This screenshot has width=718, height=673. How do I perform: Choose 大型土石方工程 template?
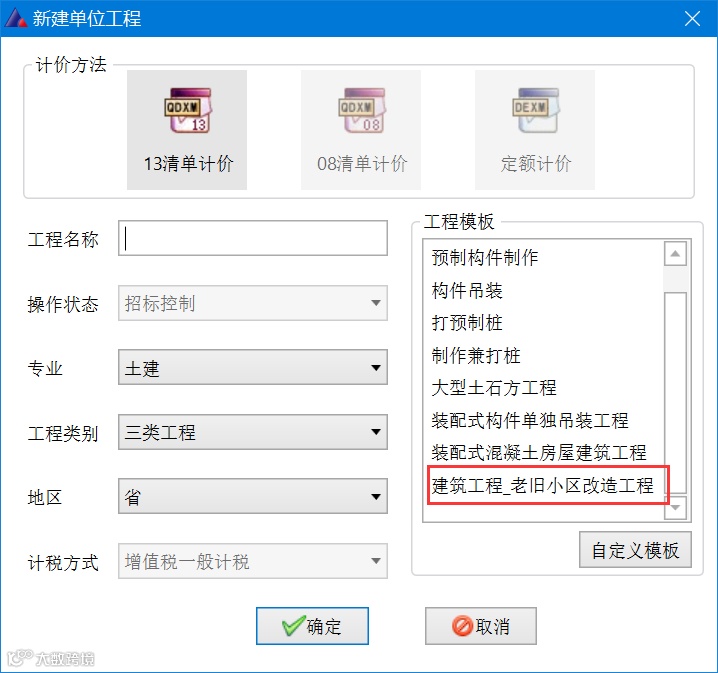tap(494, 388)
